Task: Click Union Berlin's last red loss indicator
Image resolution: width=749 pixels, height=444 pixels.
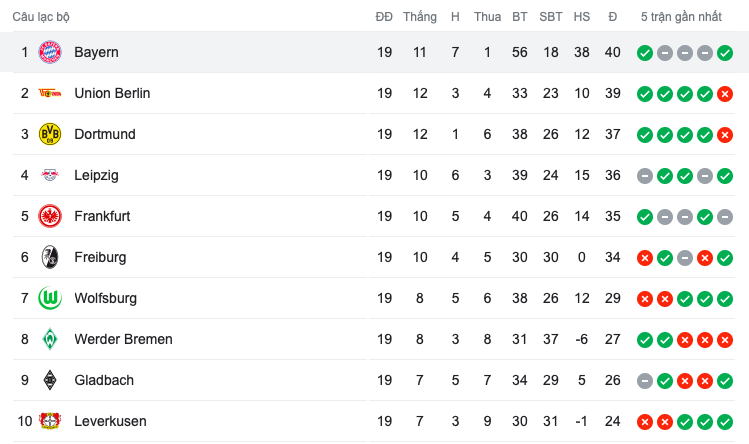Action: [725, 94]
